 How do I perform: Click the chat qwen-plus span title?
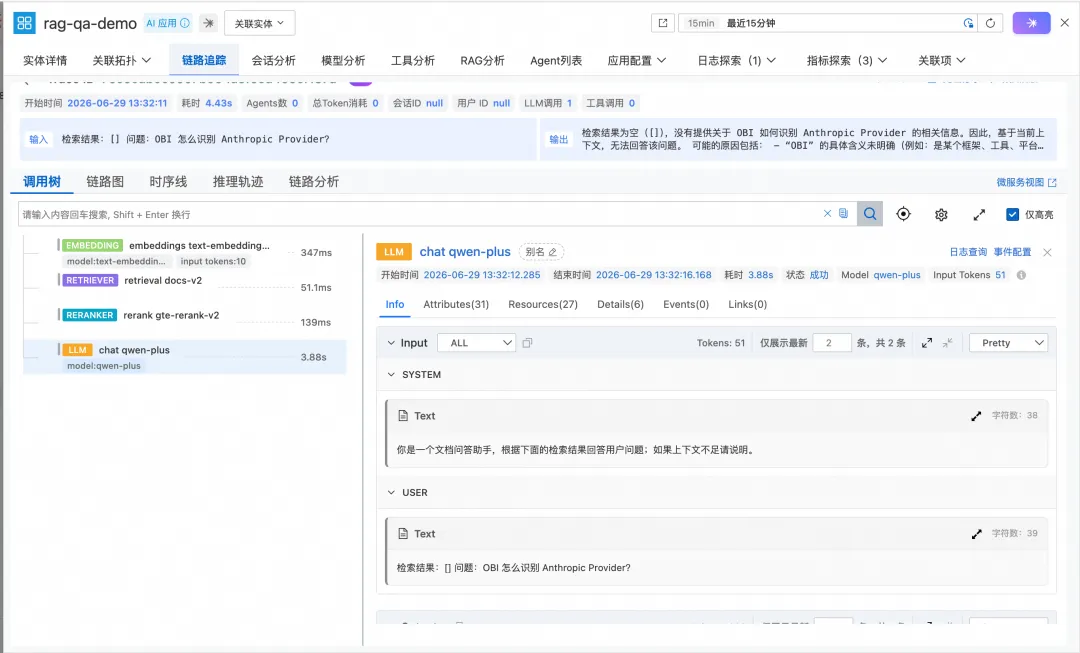pos(465,252)
